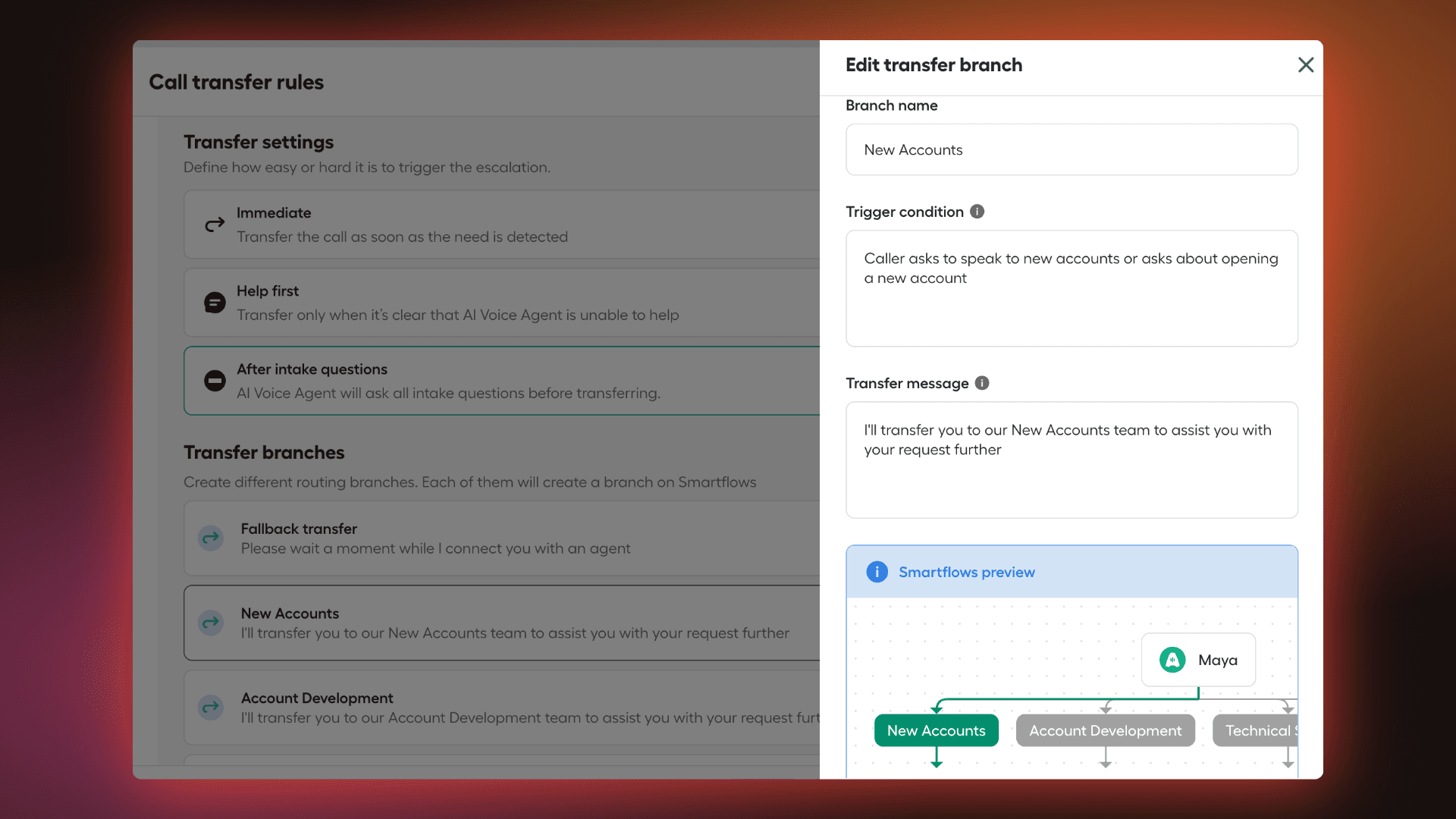
Task: Click the Immediate transfer arrow icon
Action: (x=215, y=224)
